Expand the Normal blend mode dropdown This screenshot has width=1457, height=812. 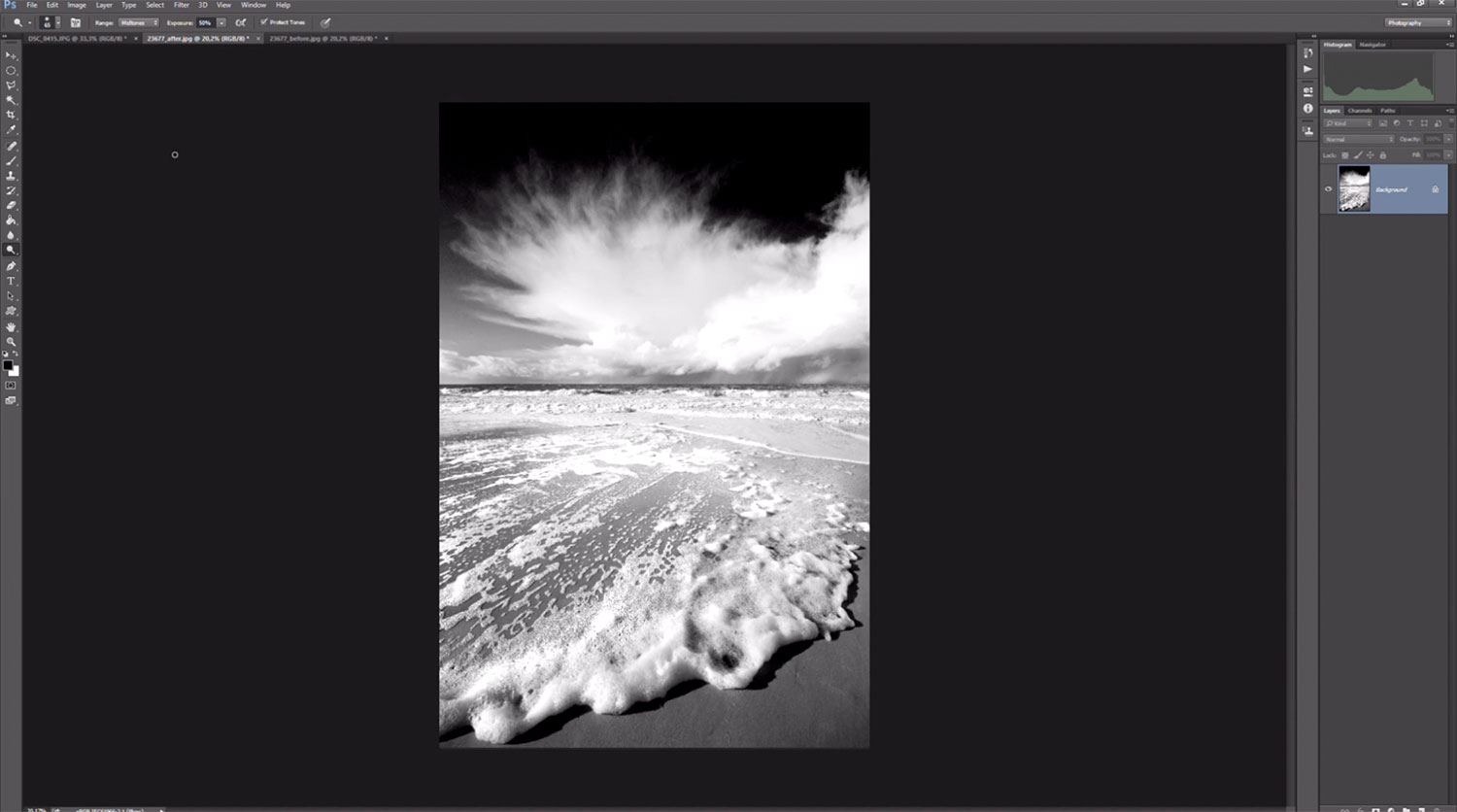[x=1359, y=139]
